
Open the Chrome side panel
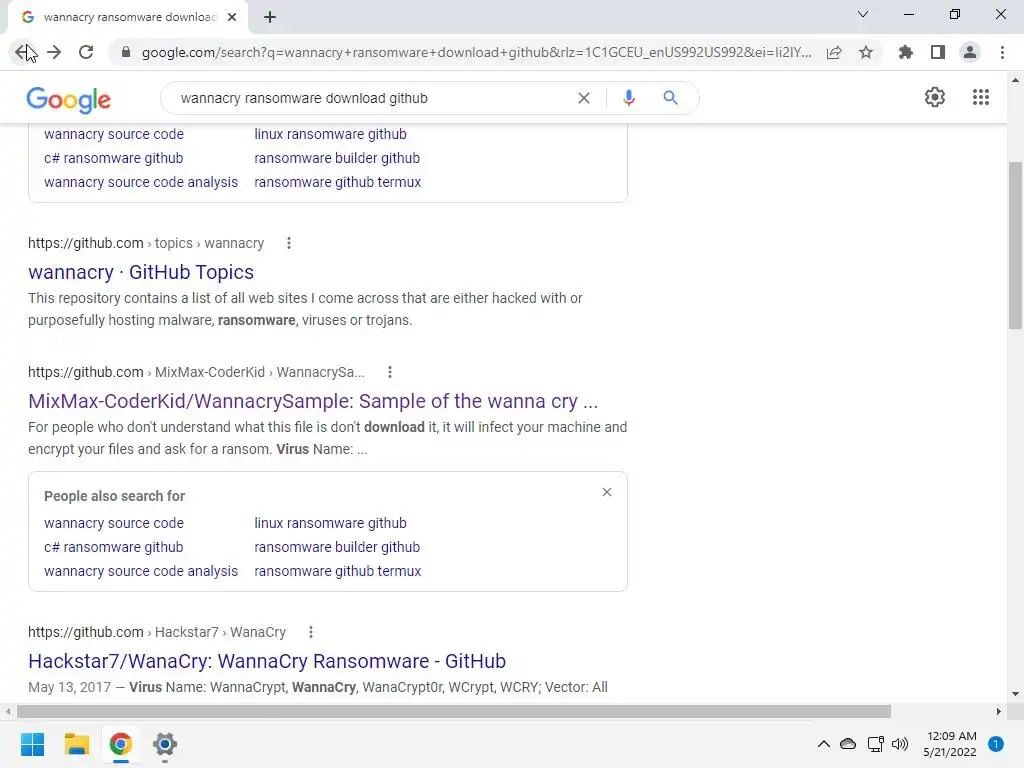tap(938, 52)
